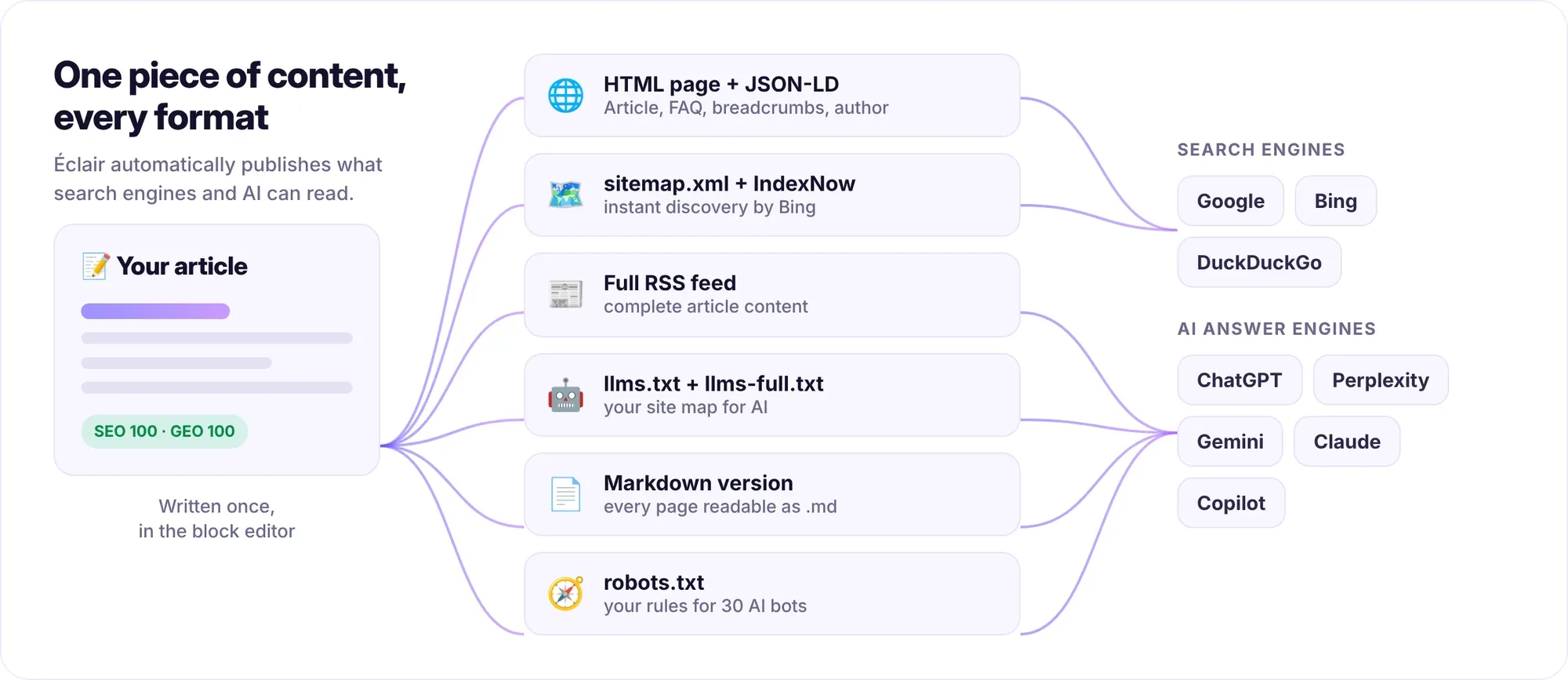Click the memo pencil icon beside Your article

point(96,266)
